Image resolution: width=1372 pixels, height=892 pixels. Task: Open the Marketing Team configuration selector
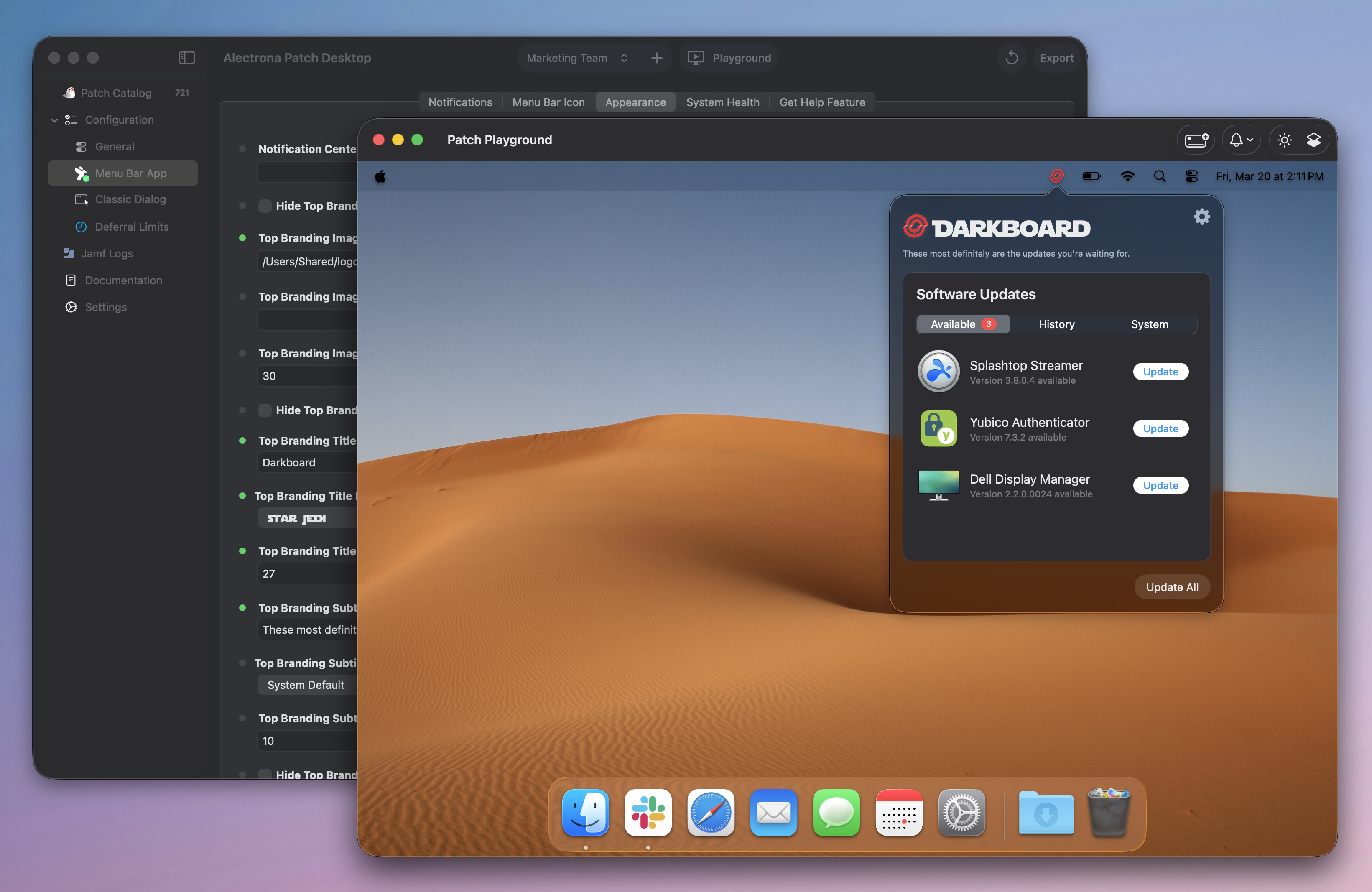pos(577,58)
